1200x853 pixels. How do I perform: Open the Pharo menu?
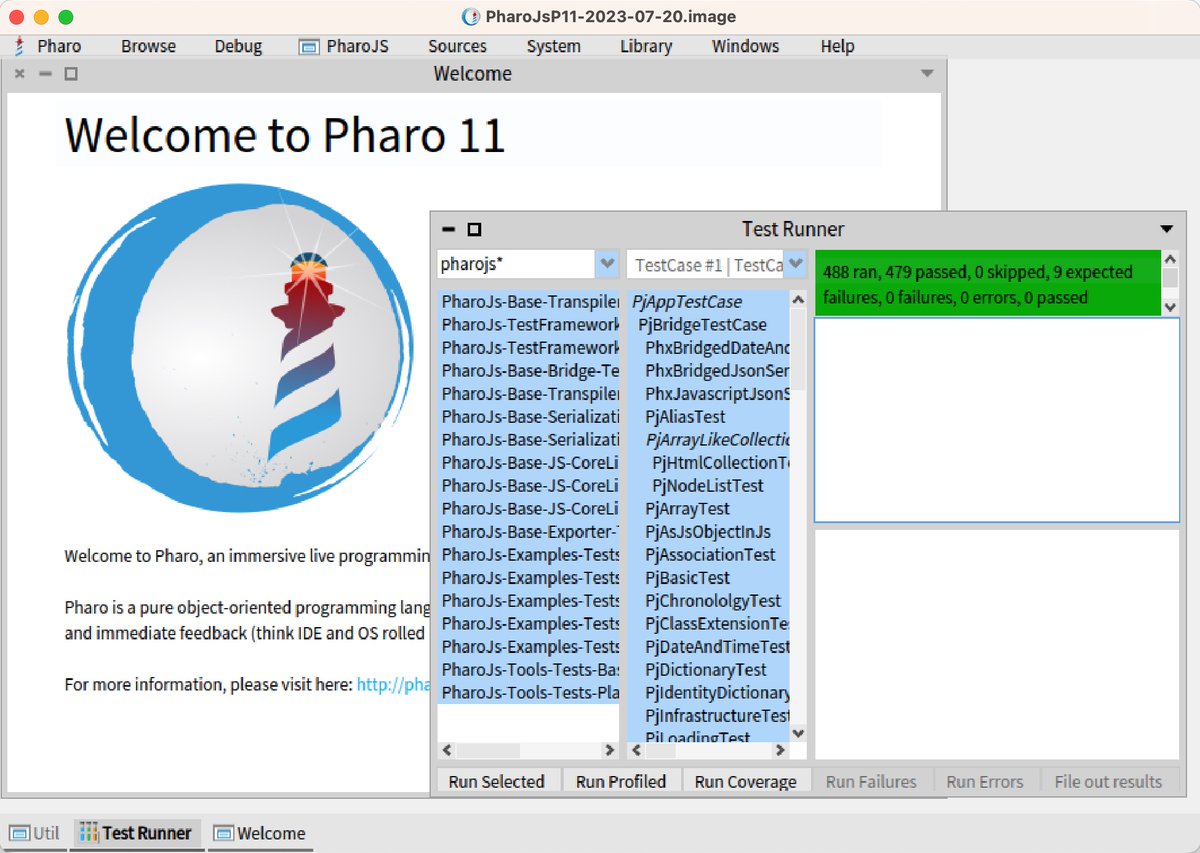click(59, 46)
